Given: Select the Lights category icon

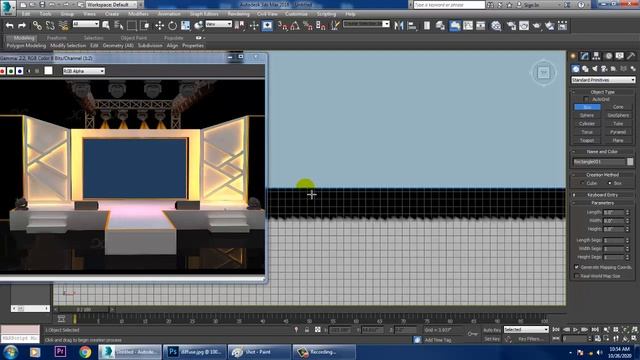Looking at the screenshot, I should click(595, 69).
